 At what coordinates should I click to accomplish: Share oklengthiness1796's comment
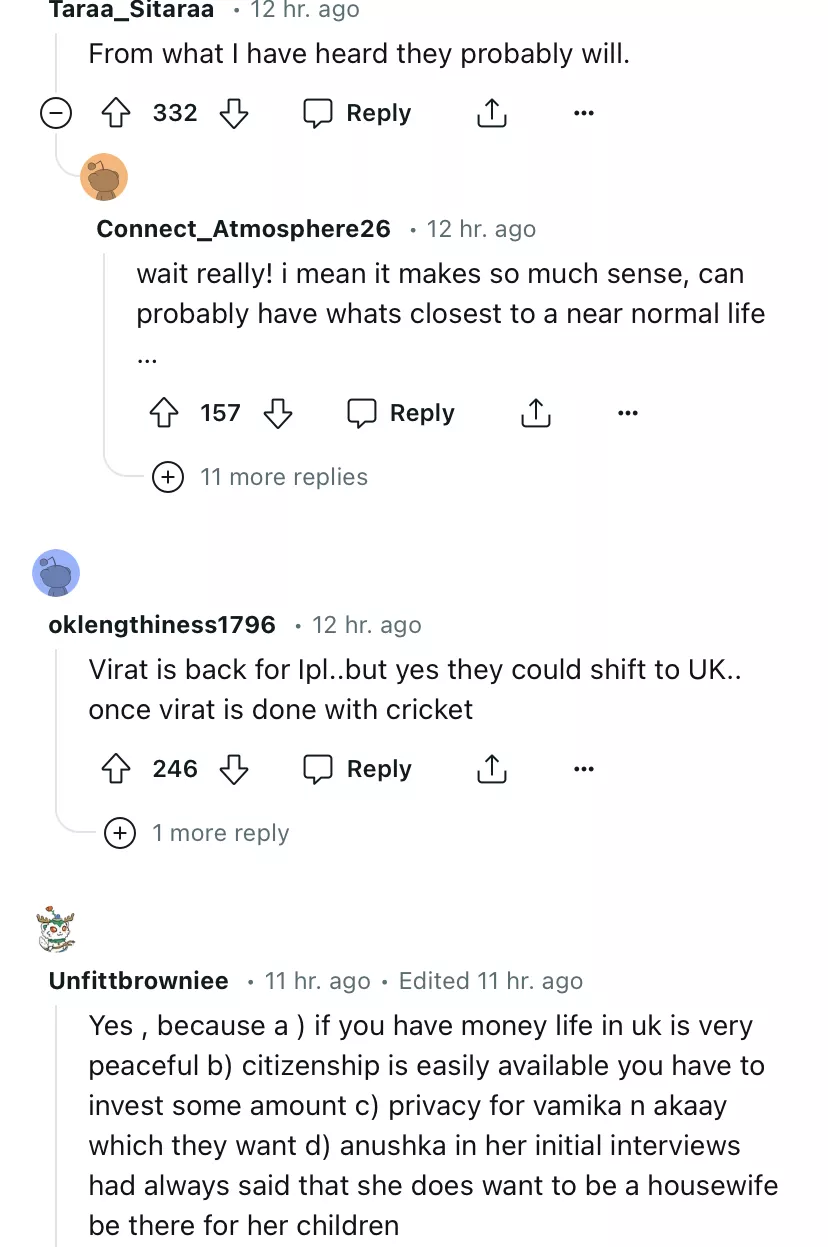(491, 769)
